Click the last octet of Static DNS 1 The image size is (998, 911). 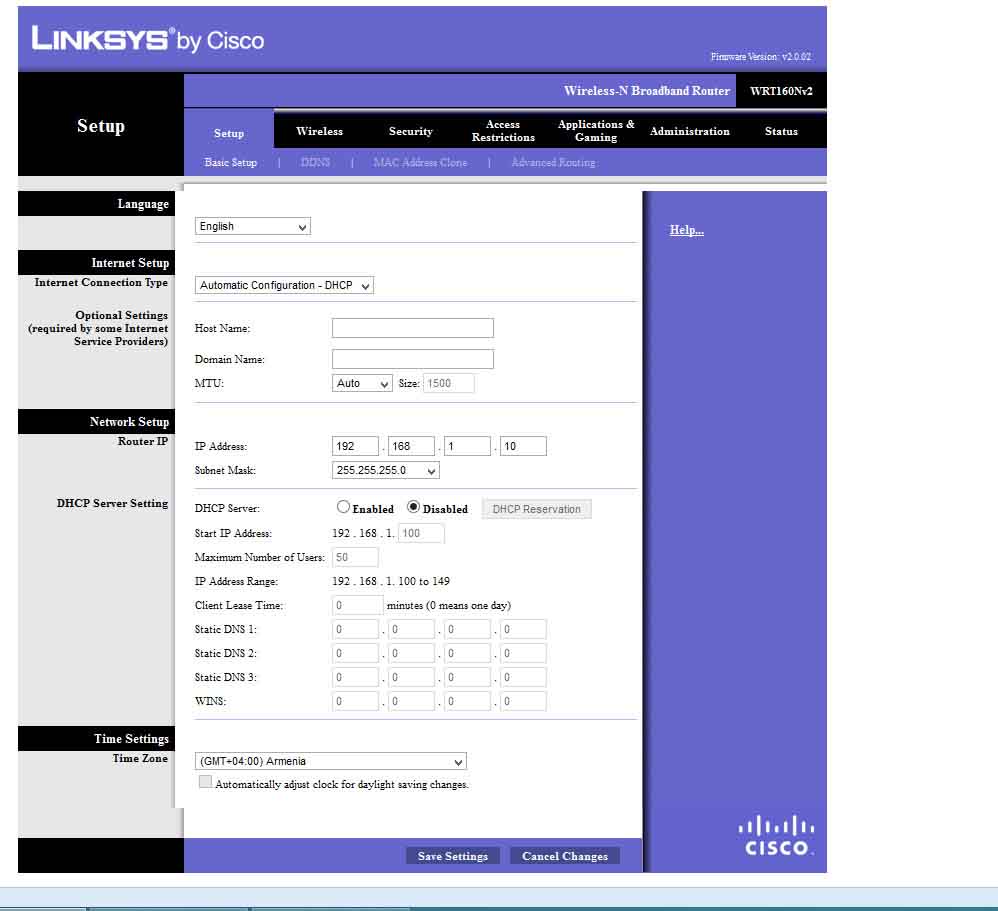pyautogui.click(x=523, y=630)
